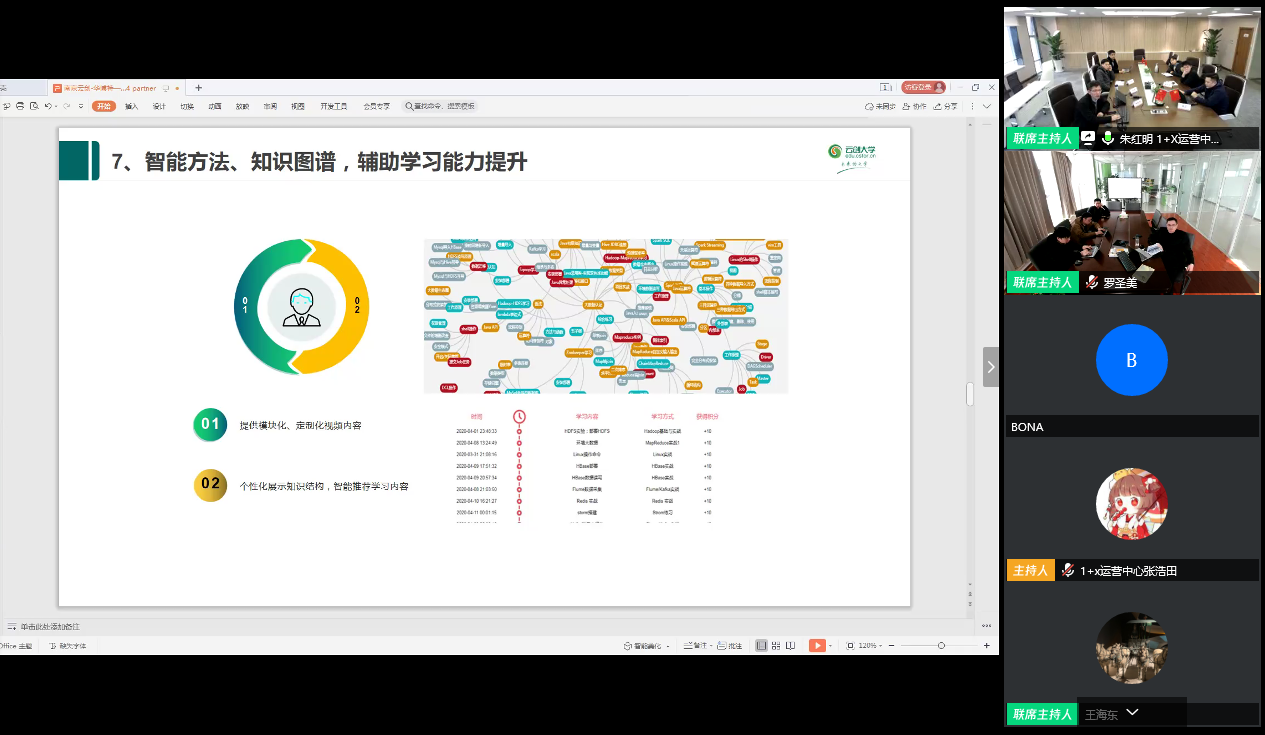Click the BONA participant blue avatar
The width and height of the screenshot is (1265, 735).
(x=1131, y=361)
